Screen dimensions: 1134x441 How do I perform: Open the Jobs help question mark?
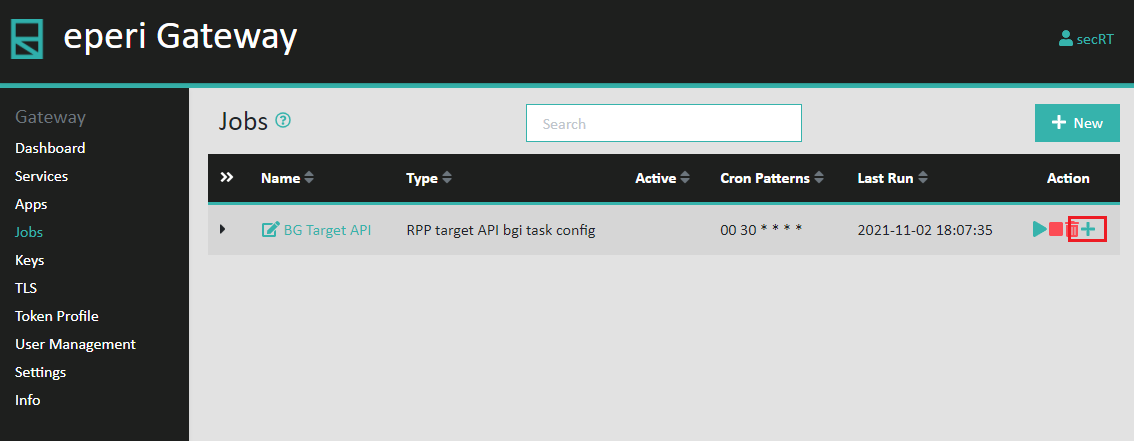(284, 120)
